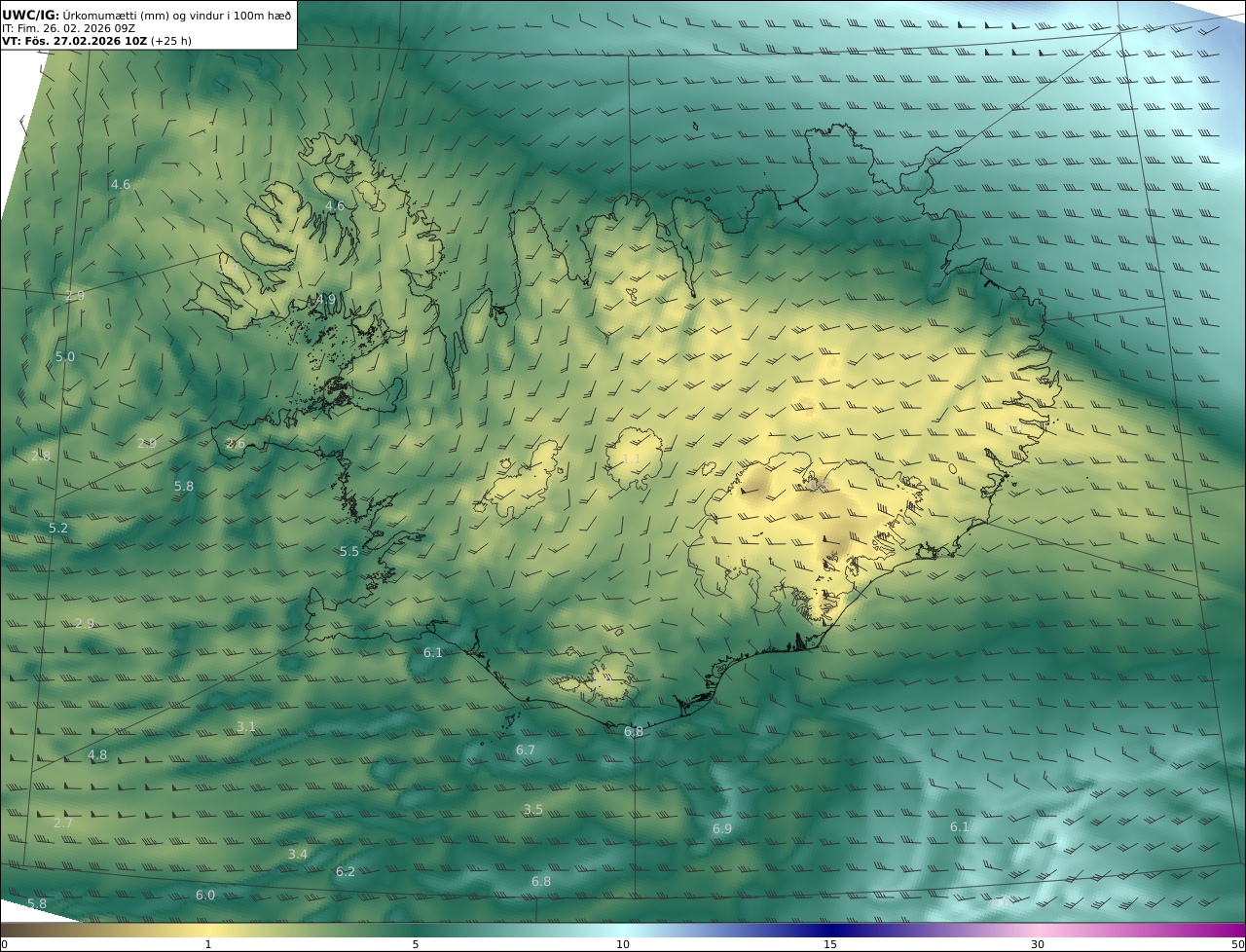The image size is (1246, 952).
Task: Click the 15 tick on the color scale
Action: click(830, 943)
